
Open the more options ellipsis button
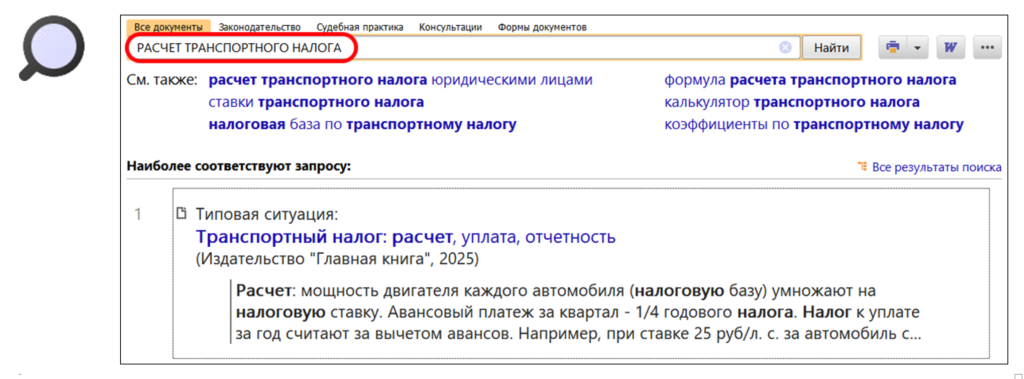click(987, 48)
